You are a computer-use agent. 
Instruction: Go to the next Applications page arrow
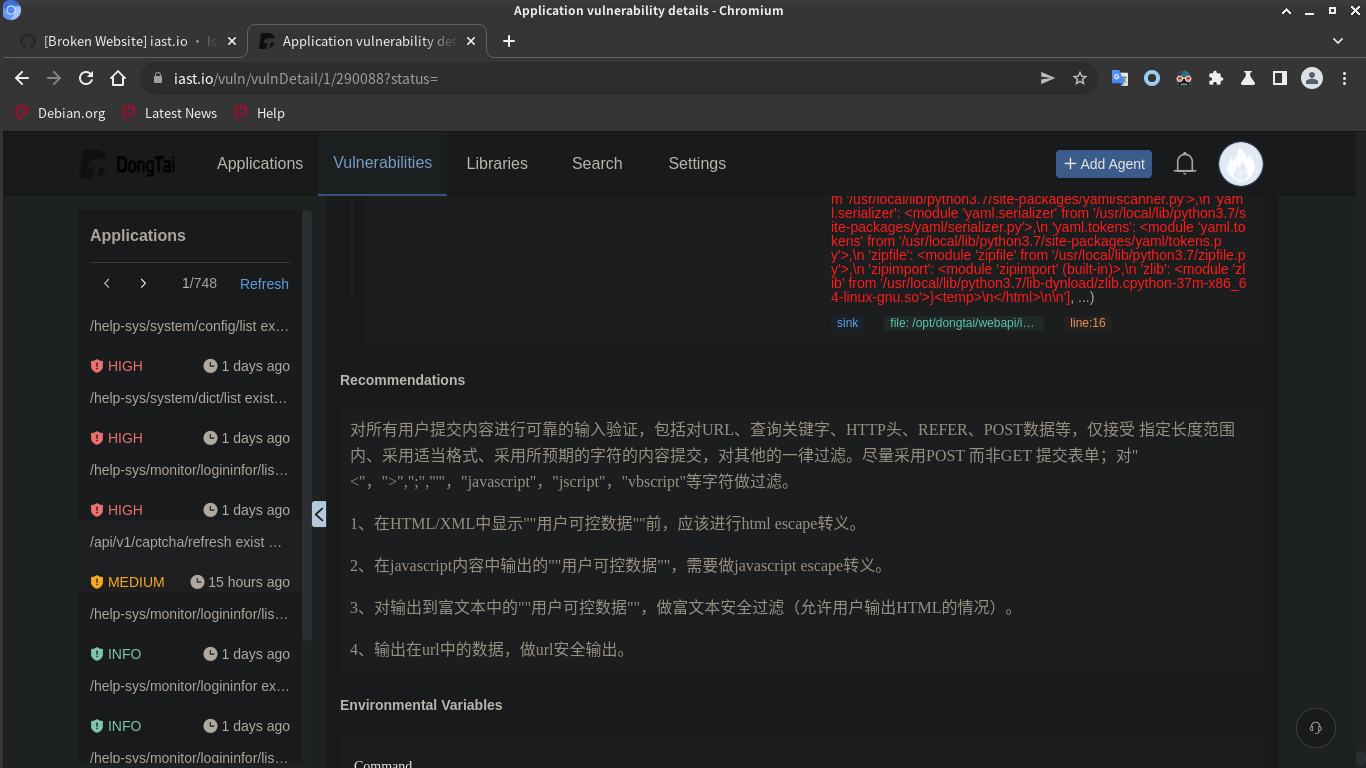point(142,283)
